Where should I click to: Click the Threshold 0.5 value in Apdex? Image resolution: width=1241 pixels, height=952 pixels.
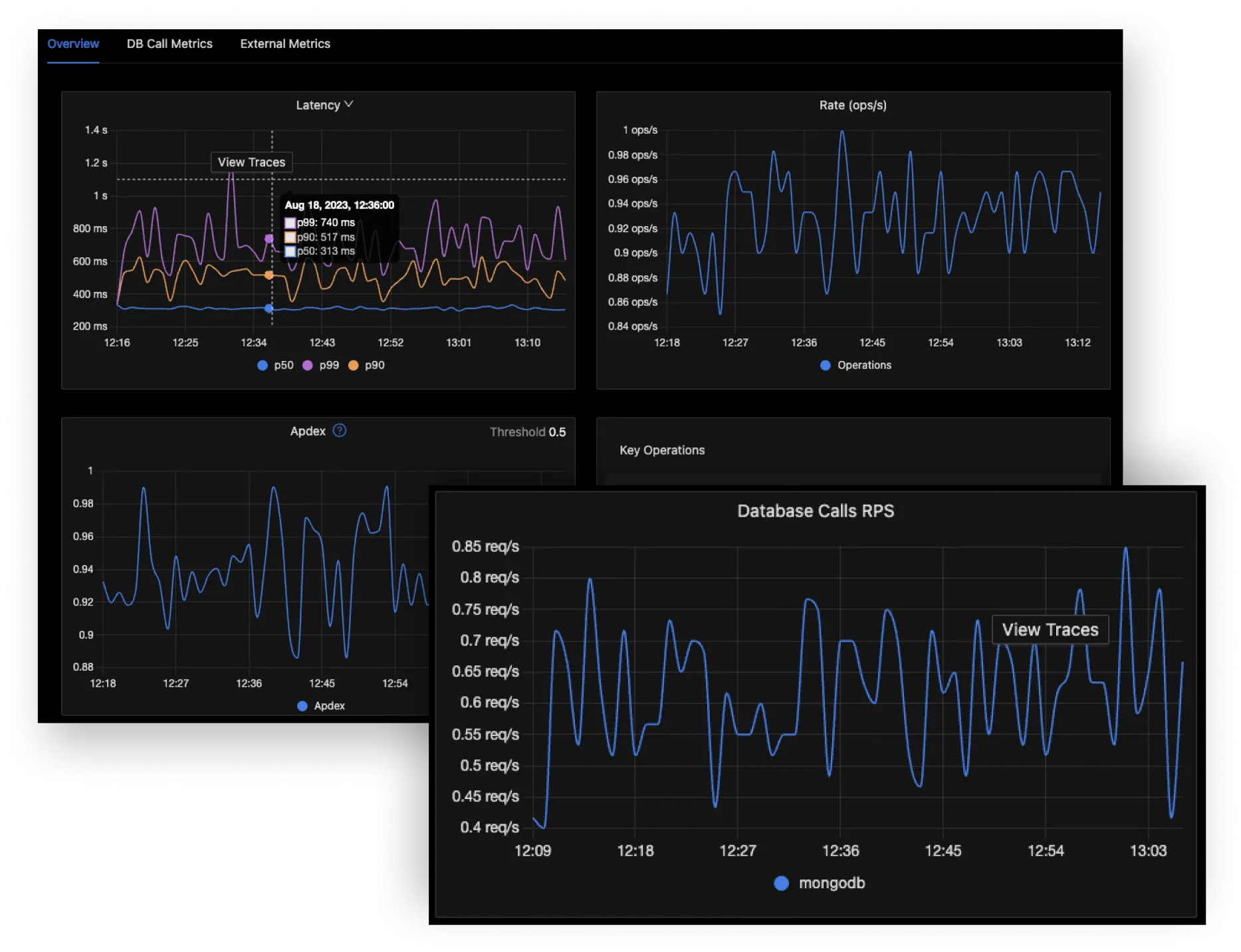click(x=557, y=432)
